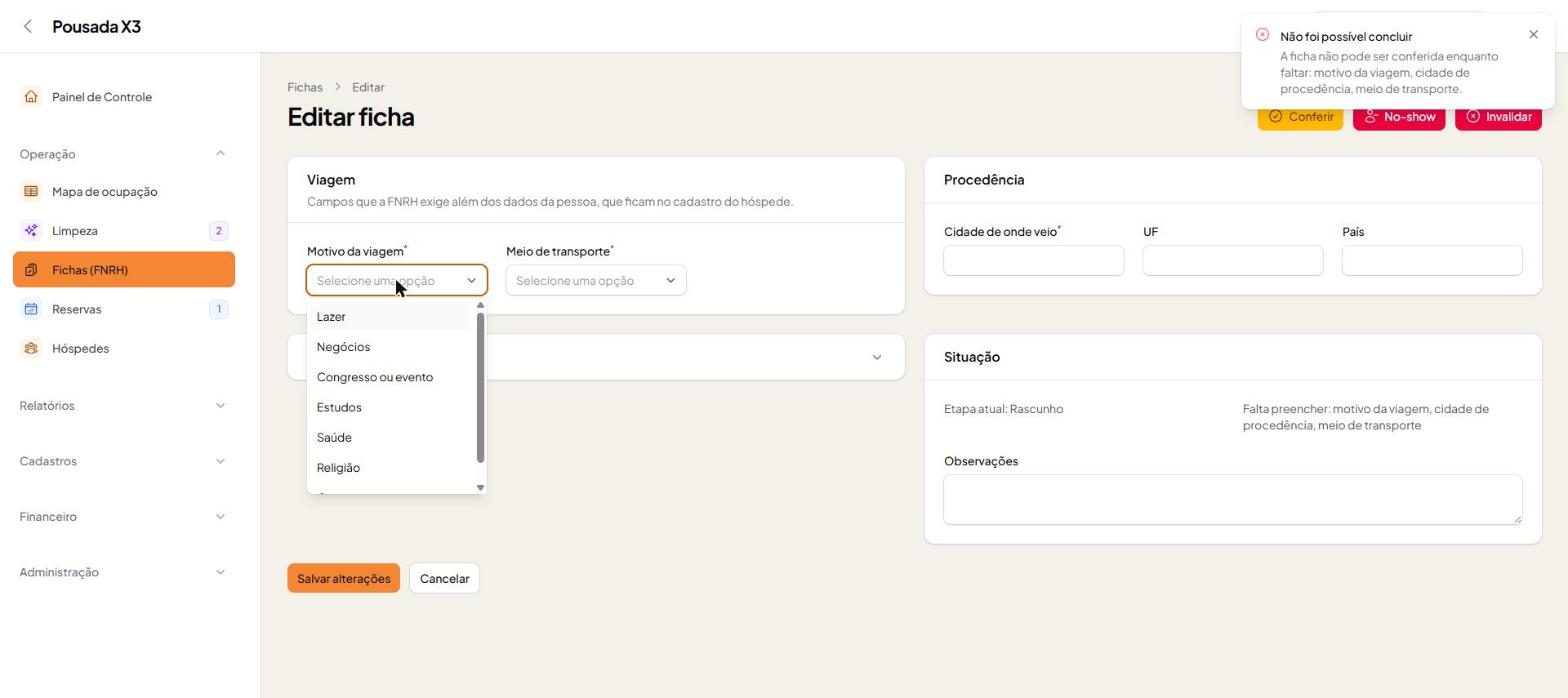The image size is (1568, 698).
Task: Click the Mapa de ocupação table icon
Action: [31, 192]
